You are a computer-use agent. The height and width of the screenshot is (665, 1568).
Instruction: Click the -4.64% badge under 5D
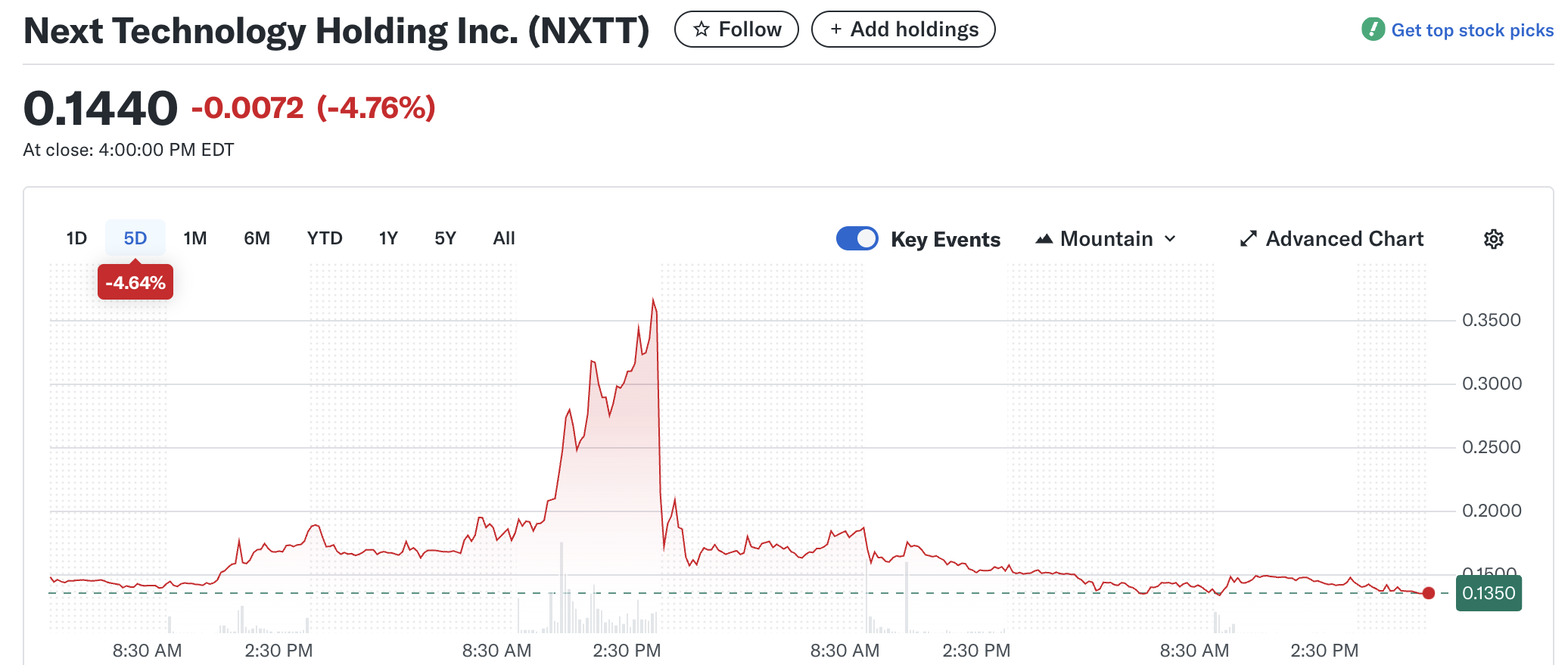135,281
